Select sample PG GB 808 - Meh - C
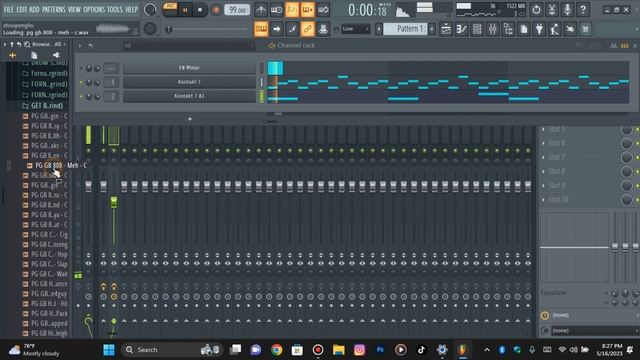Screen dimensions: 640x360 tap(57, 165)
